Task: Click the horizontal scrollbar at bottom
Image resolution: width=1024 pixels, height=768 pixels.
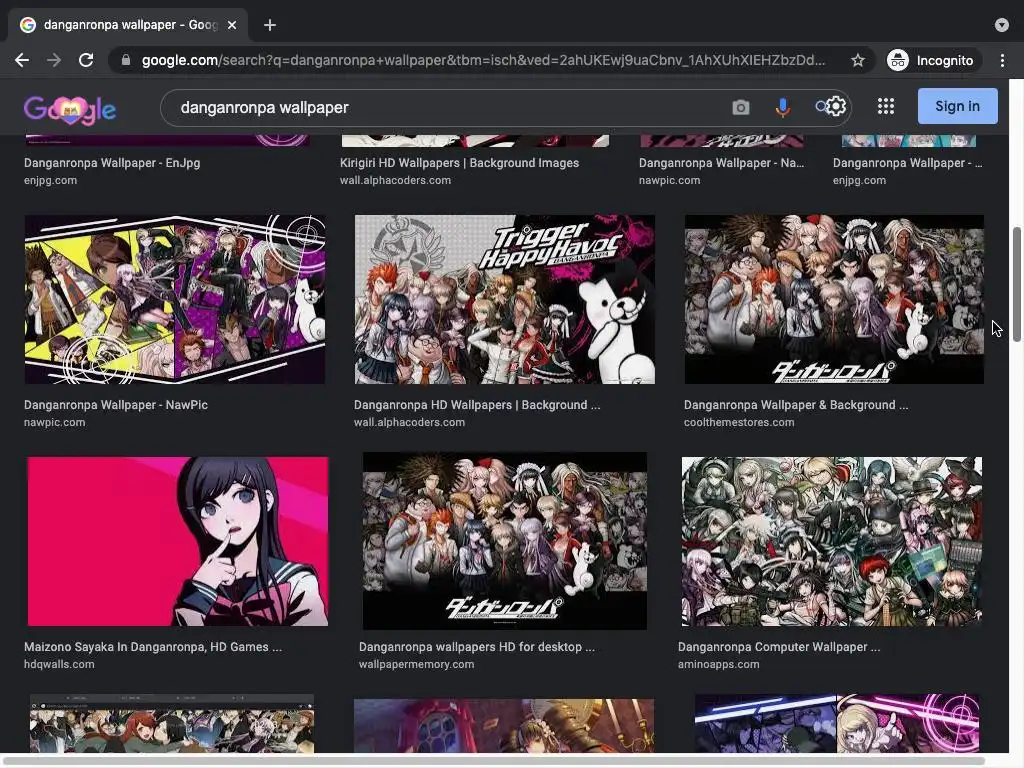Action: [495, 761]
